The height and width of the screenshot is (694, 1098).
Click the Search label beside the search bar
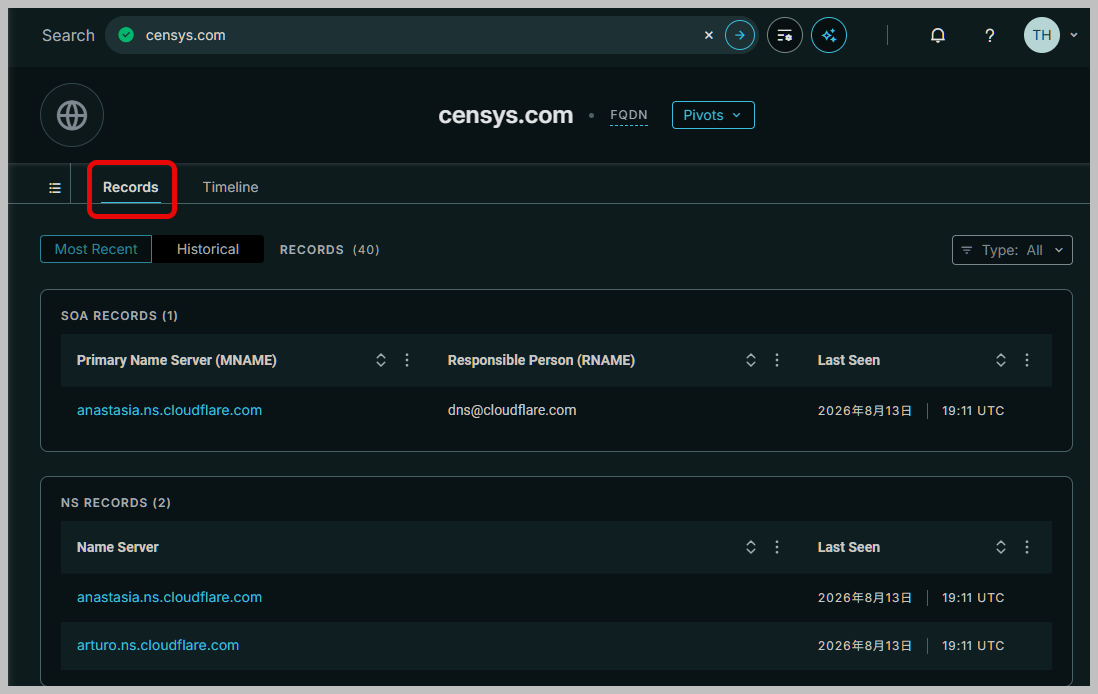(68, 35)
